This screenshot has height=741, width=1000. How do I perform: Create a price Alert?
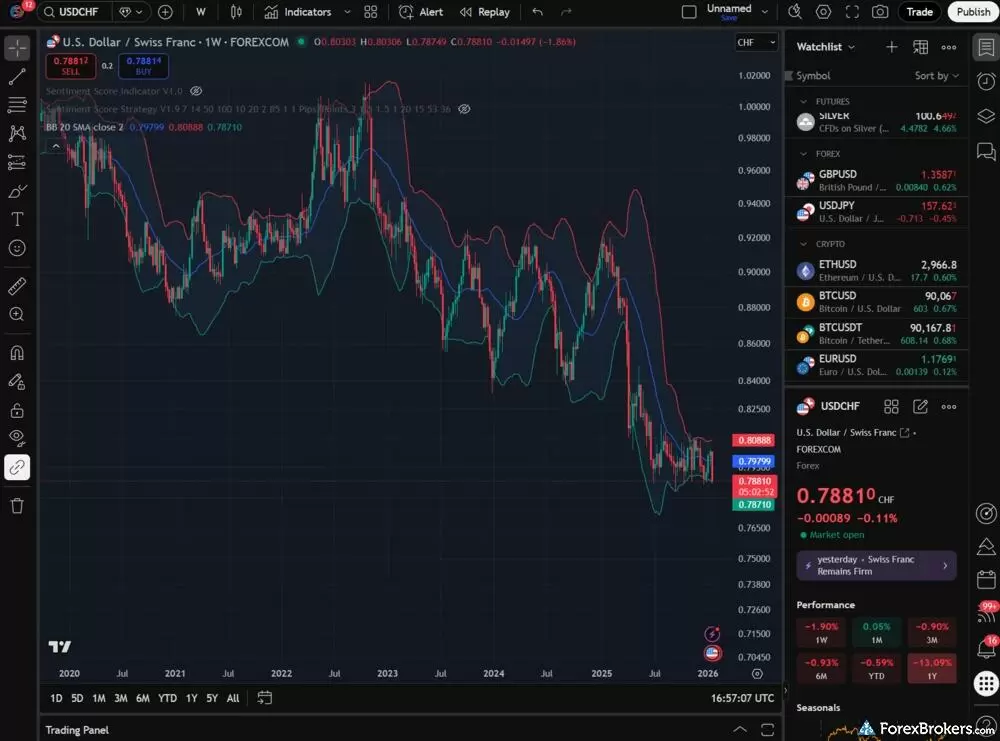pos(420,12)
